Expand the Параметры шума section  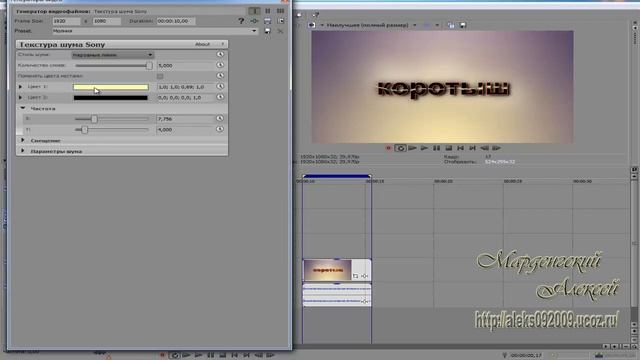(22, 151)
